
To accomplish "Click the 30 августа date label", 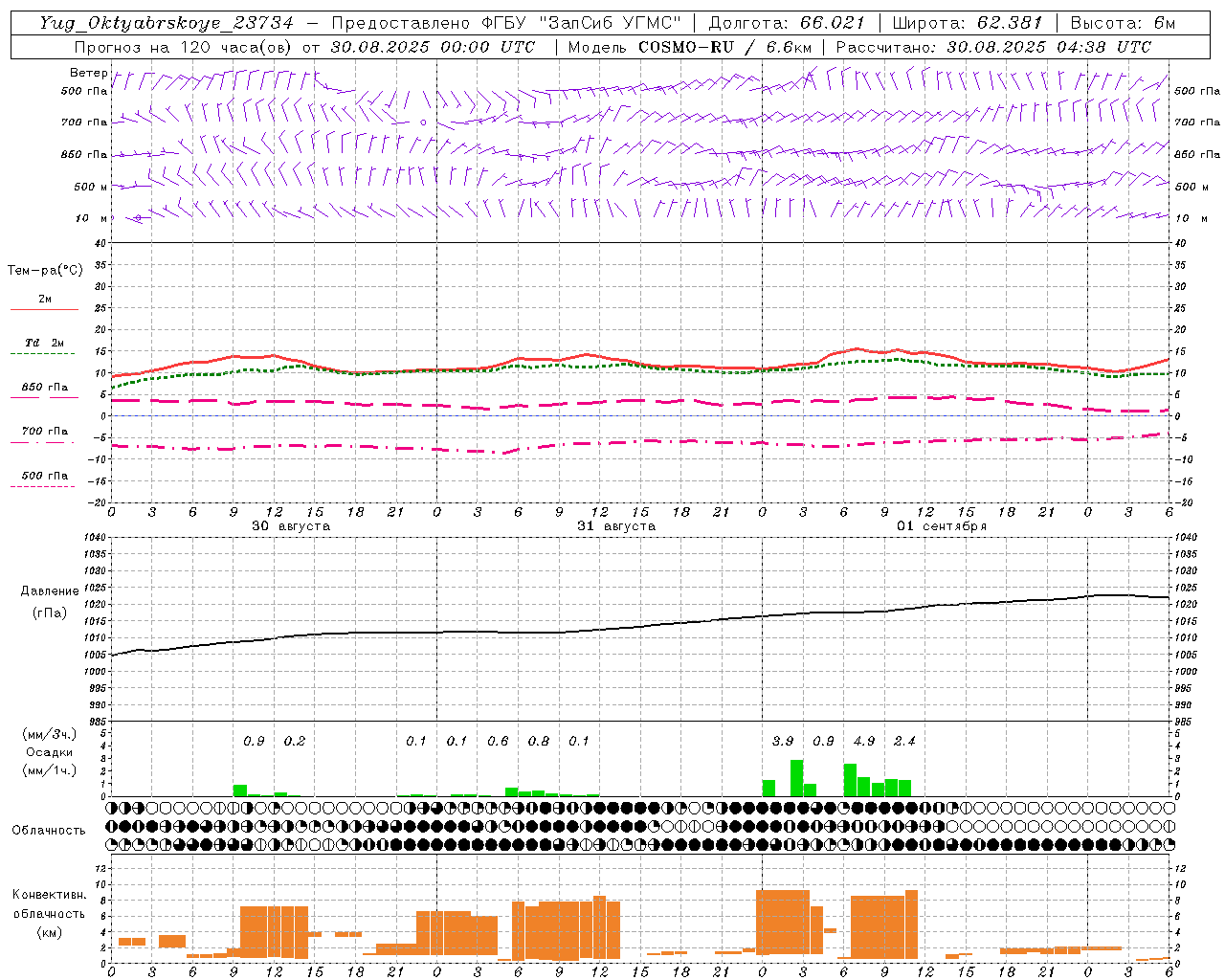I will pyautogui.click(x=291, y=526).
